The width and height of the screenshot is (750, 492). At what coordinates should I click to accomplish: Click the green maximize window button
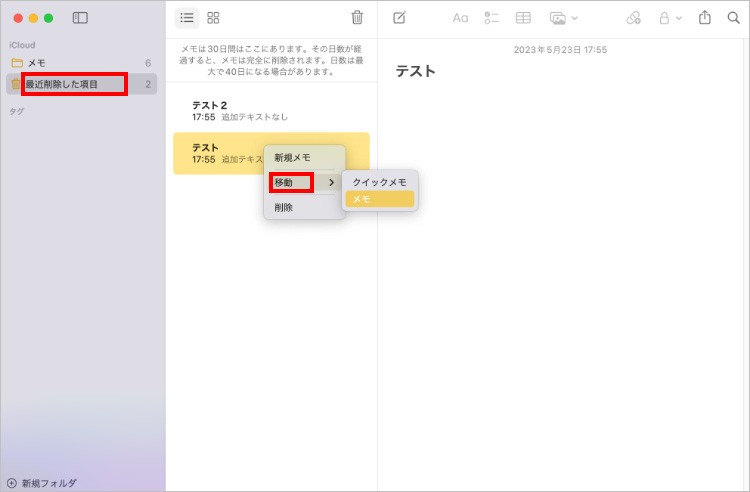(48, 18)
